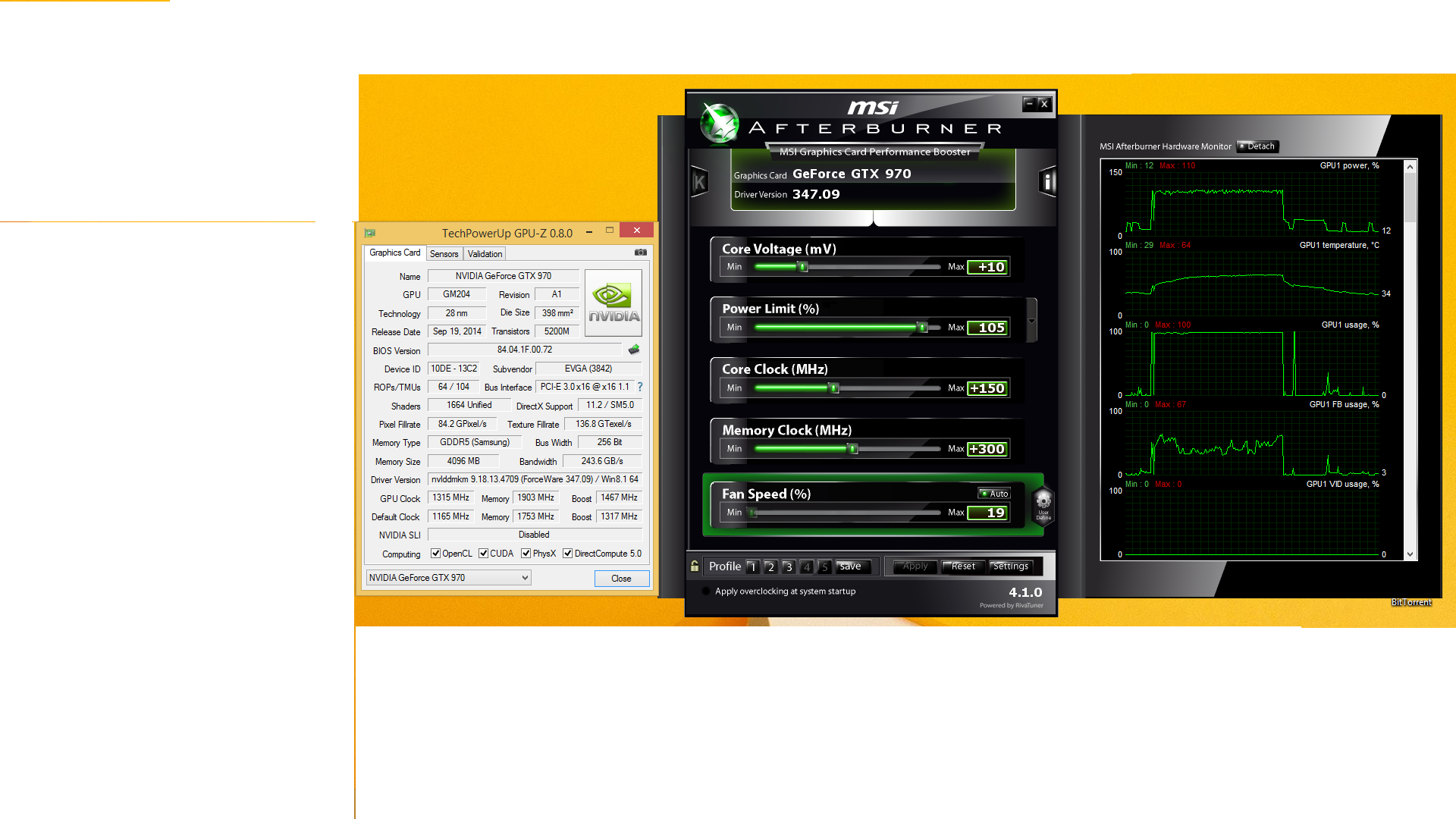
Task: Click the Core Voltage +10 value box
Action: pos(988,267)
